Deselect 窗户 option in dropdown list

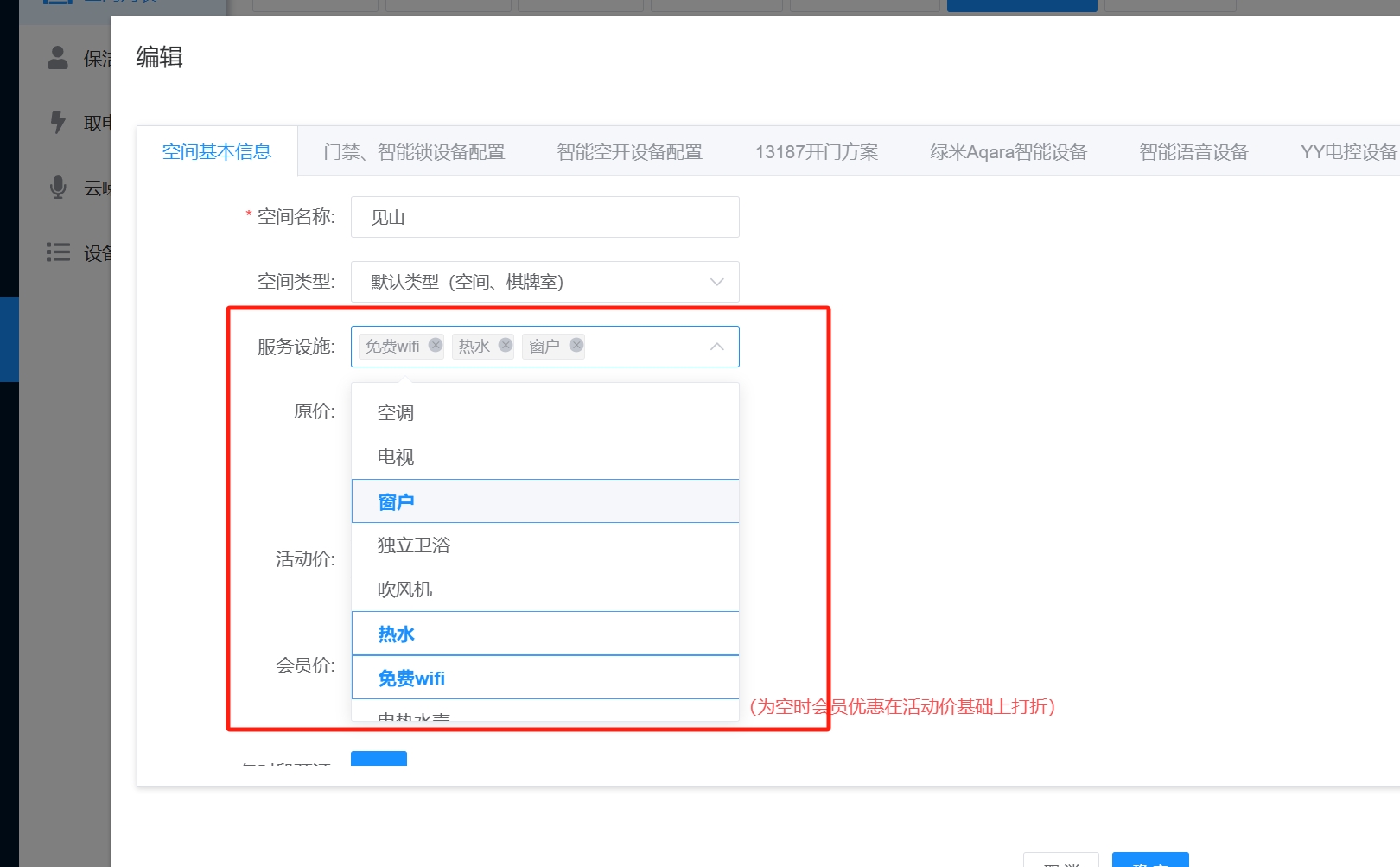click(x=544, y=501)
